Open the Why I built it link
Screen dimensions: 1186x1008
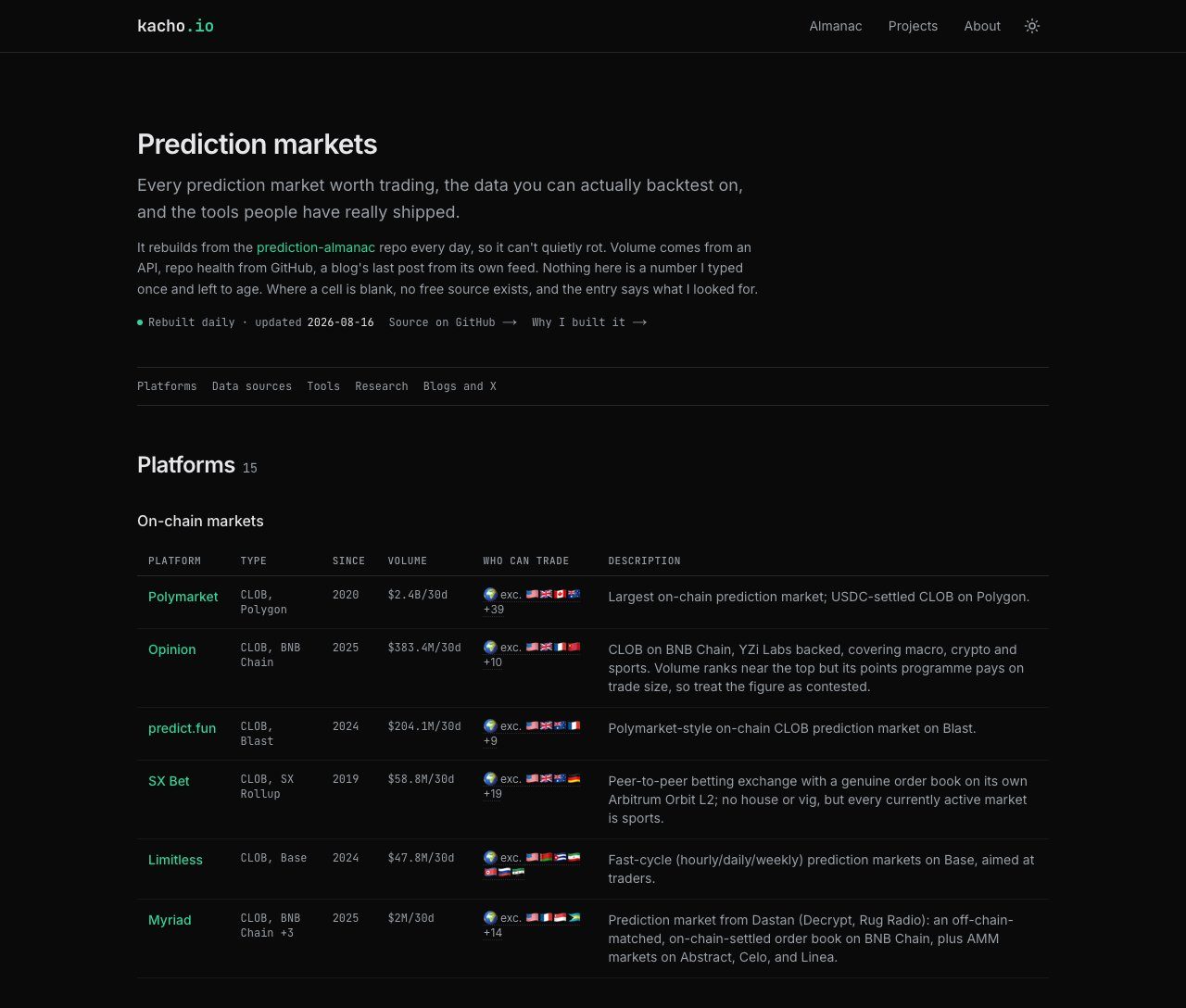point(589,322)
